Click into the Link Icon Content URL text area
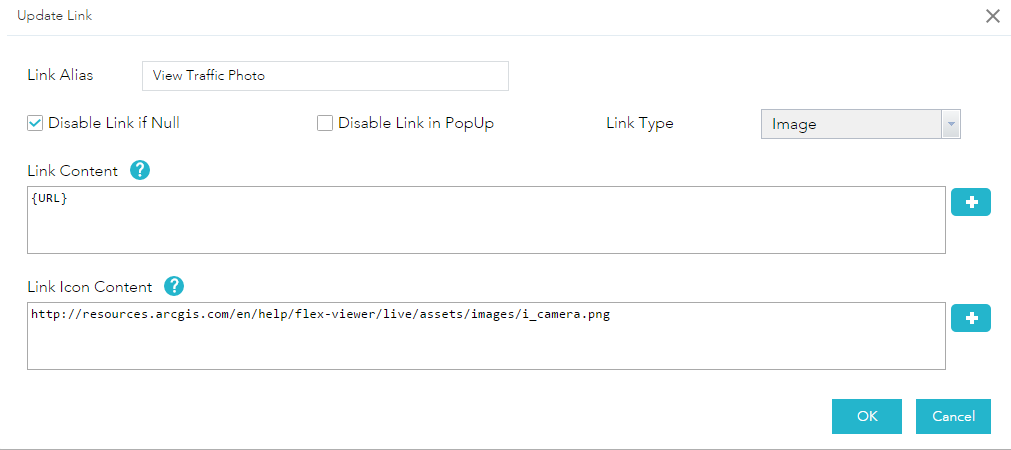The image size is (1011, 450). pos(486,336)
